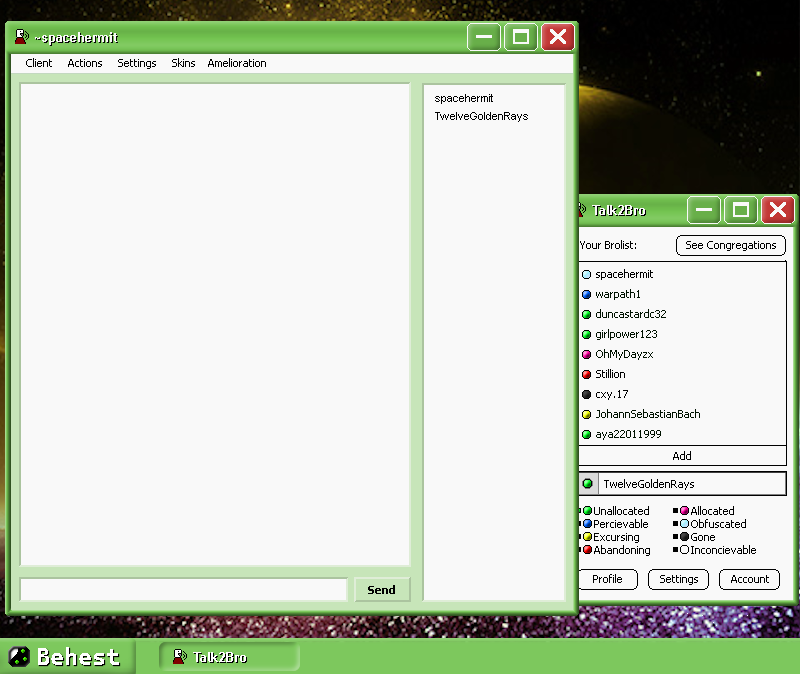
Task: Click the blue status dot next to warpath1
Action: coord(587,295)
